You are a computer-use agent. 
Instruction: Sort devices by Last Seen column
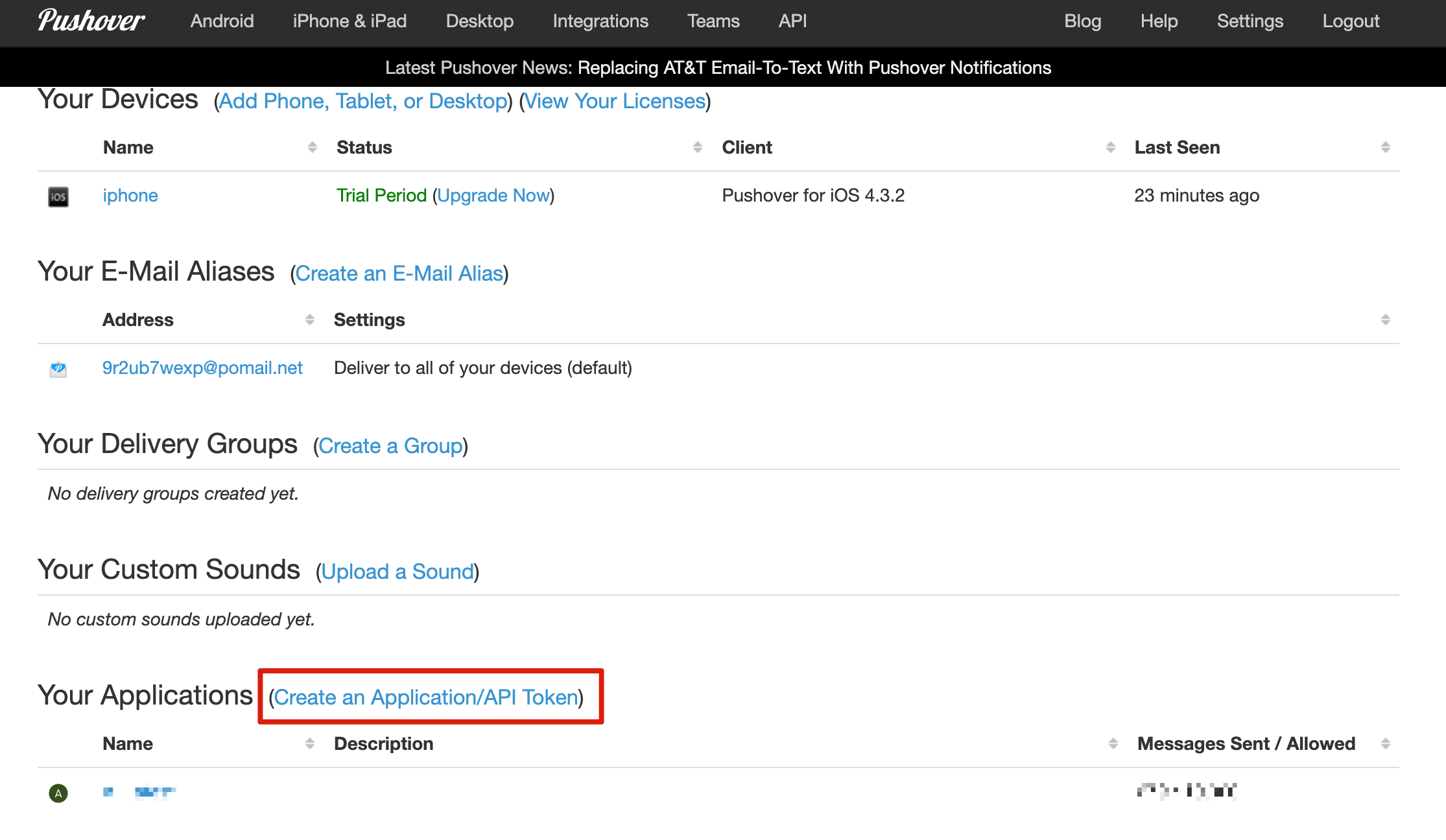(1386, 147)
